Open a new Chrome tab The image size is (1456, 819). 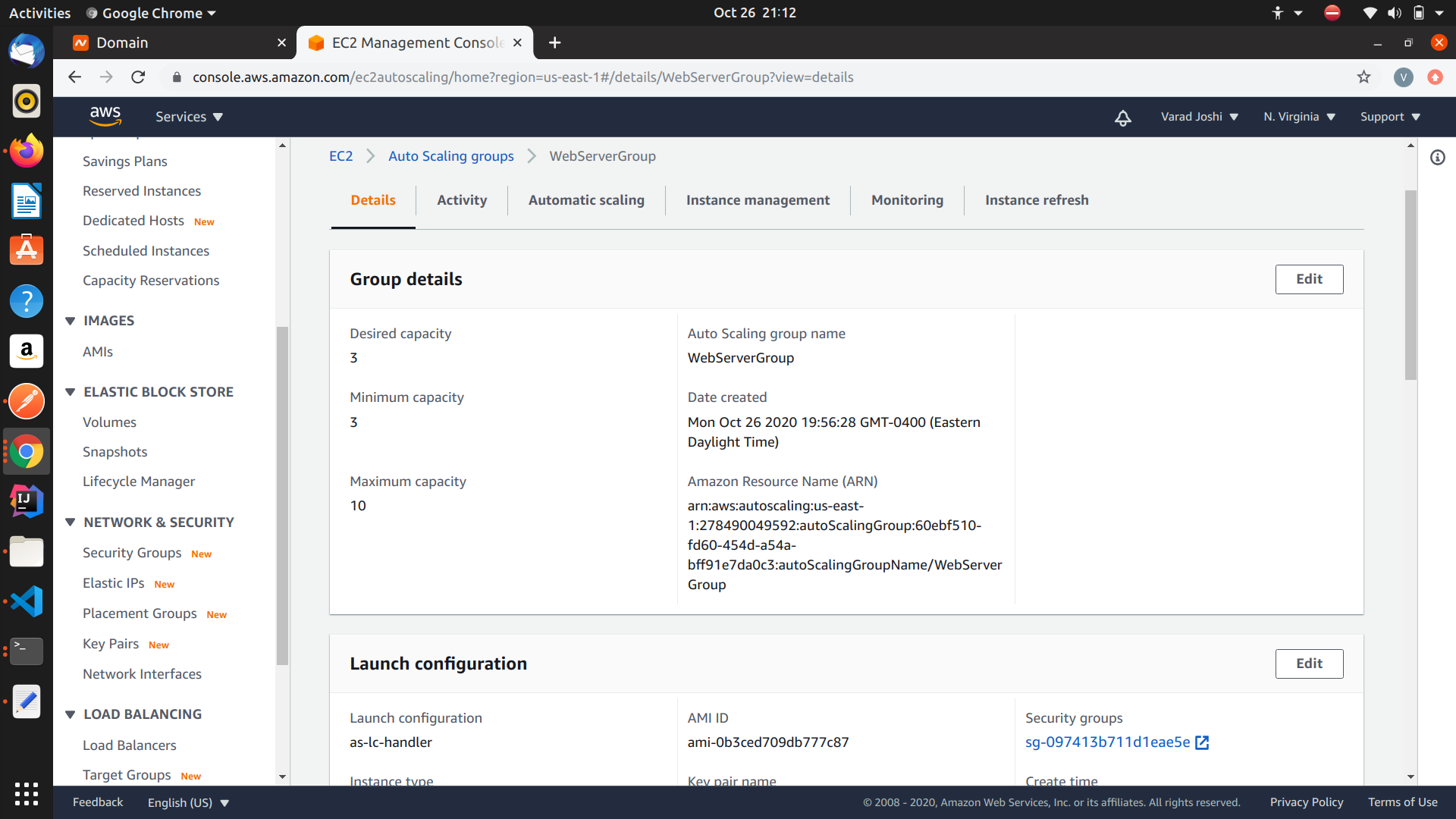click(x=555, y=43)
